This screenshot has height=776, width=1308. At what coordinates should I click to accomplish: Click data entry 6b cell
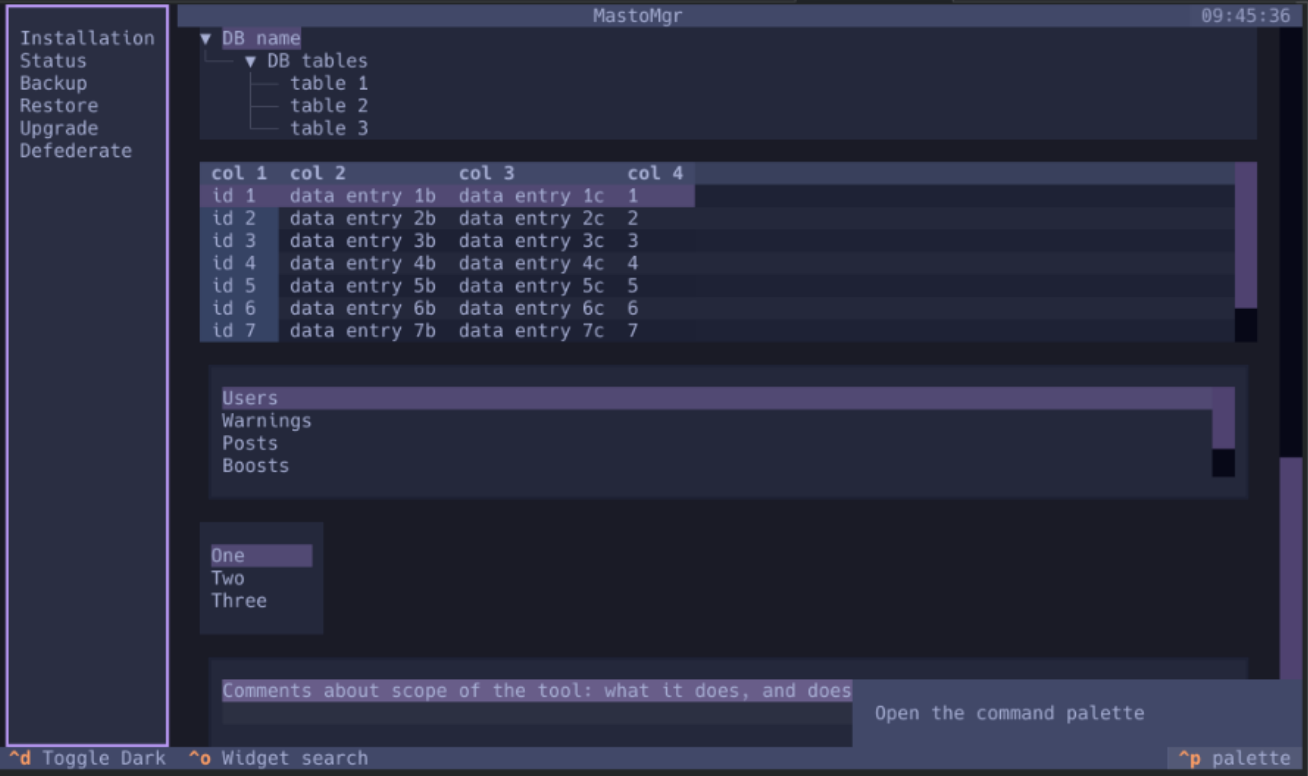coord(362,309)
